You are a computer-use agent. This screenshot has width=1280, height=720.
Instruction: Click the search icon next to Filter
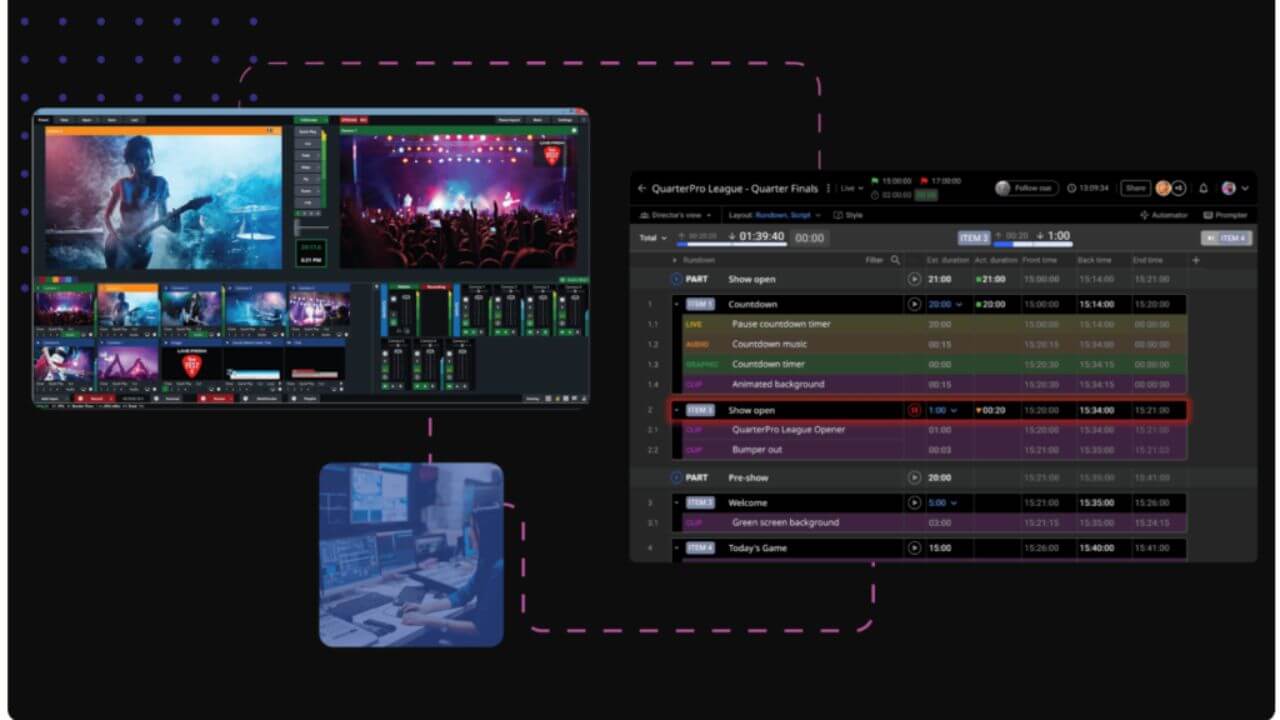pos(896,260)
